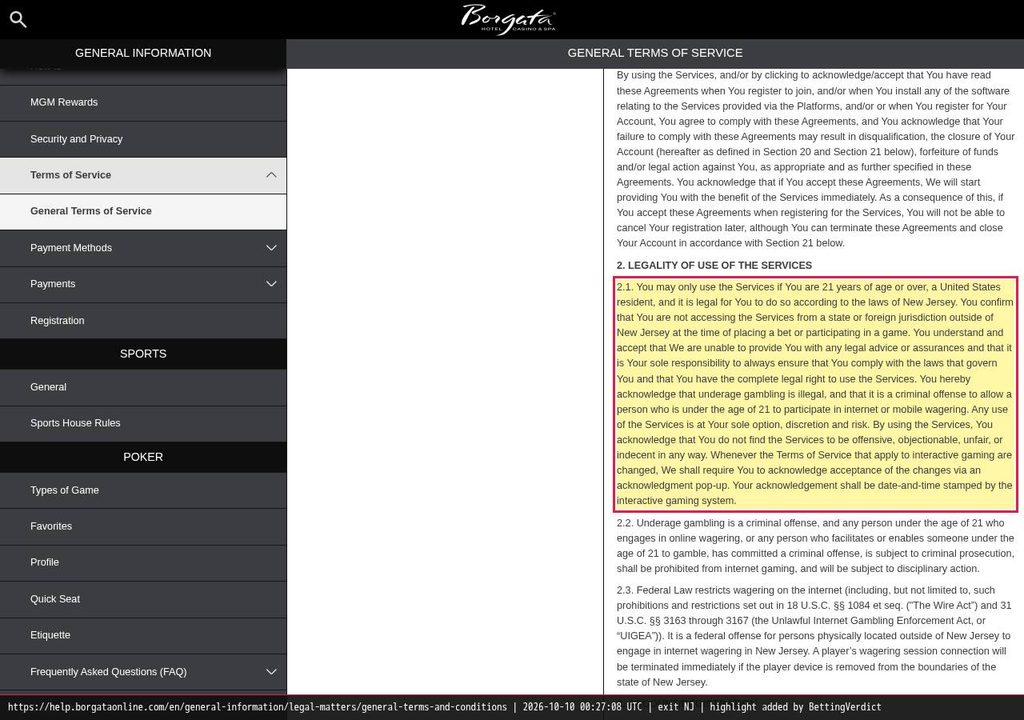Viewport: 1024px width, 720px height.
Task: Open Security and Privacy
Action: (143, 139)
